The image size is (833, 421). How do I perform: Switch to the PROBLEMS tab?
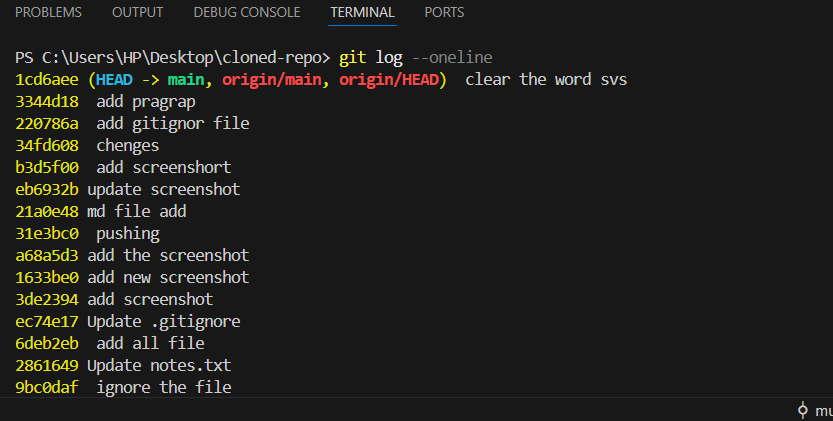click(x=49, y=13)
